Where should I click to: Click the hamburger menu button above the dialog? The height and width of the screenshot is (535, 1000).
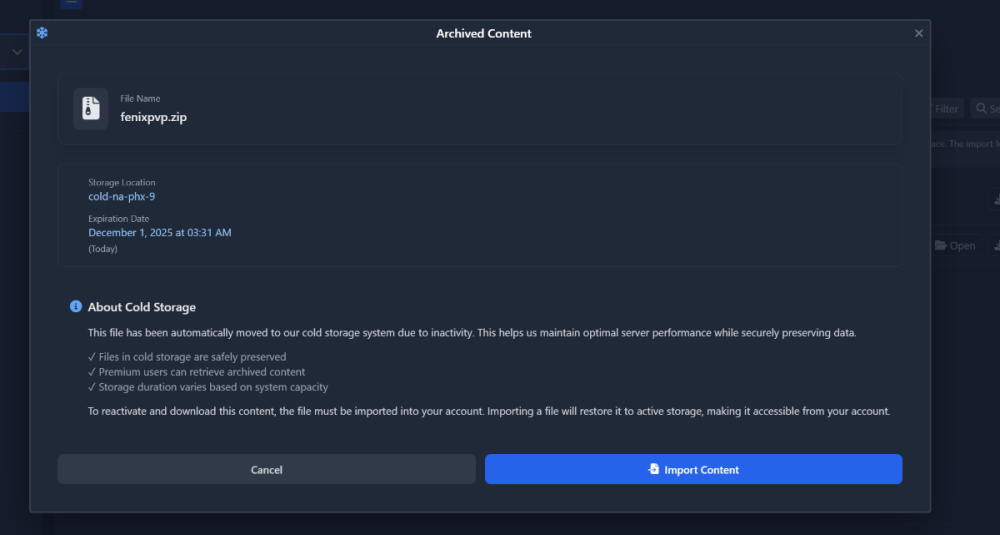(x=71, y=3)
